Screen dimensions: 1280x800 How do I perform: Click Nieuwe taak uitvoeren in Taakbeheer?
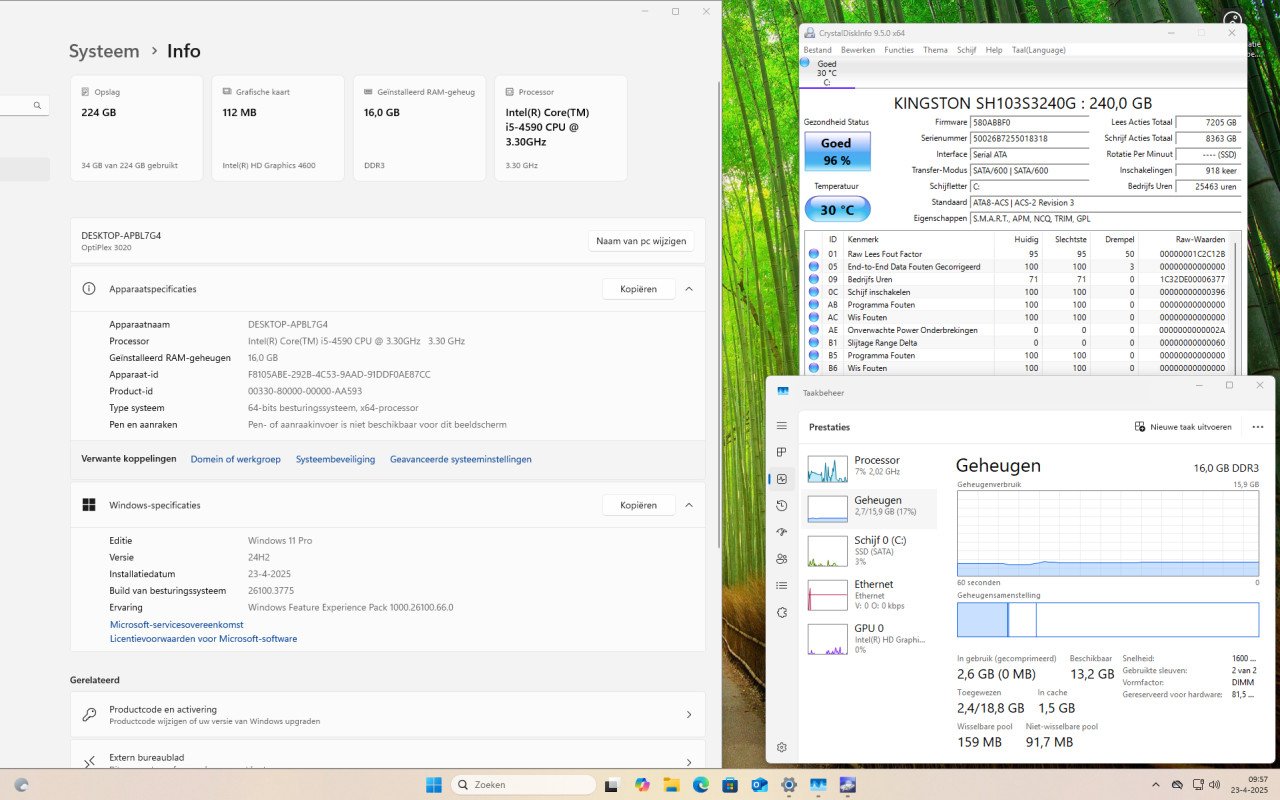click(x=1183, y=427)
